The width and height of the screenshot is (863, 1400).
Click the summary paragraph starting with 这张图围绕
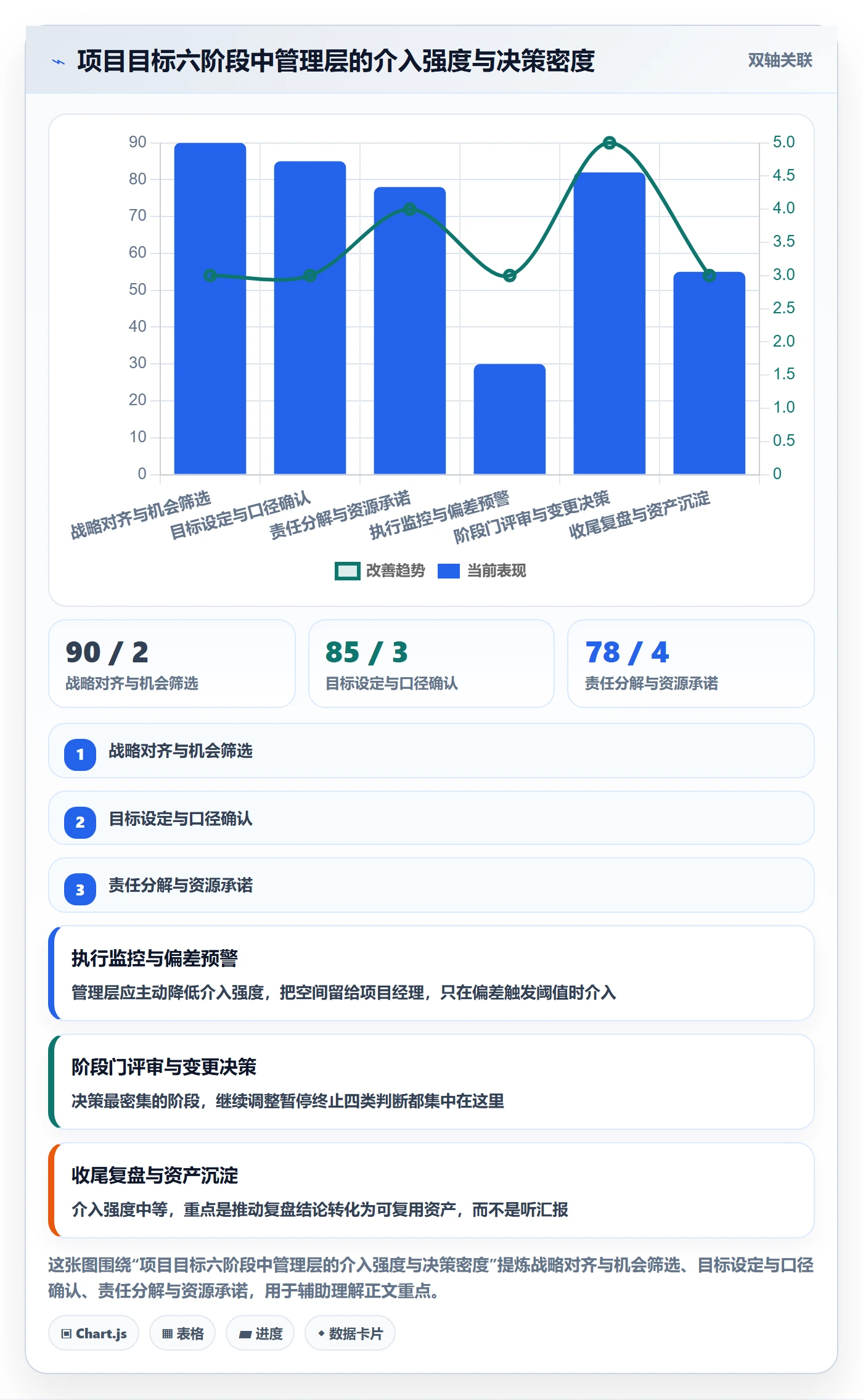tap(431, 1278)
